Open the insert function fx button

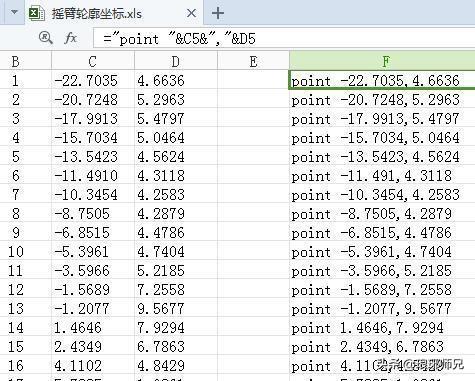[70, 38]
